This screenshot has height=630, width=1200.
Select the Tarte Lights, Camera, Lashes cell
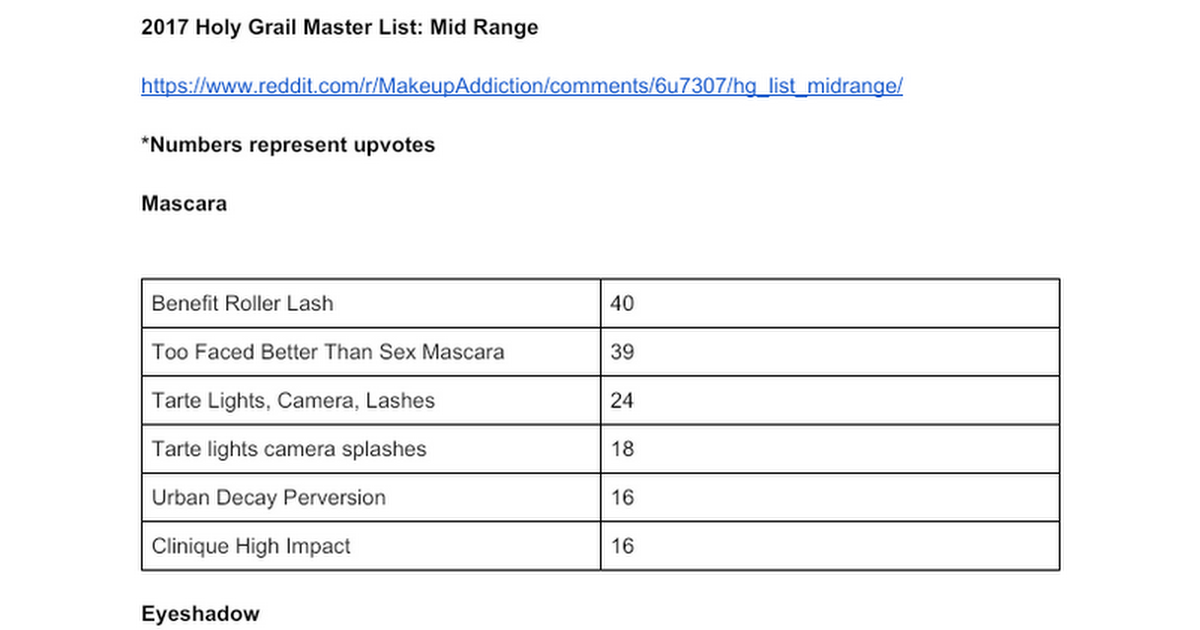point(293,401)
